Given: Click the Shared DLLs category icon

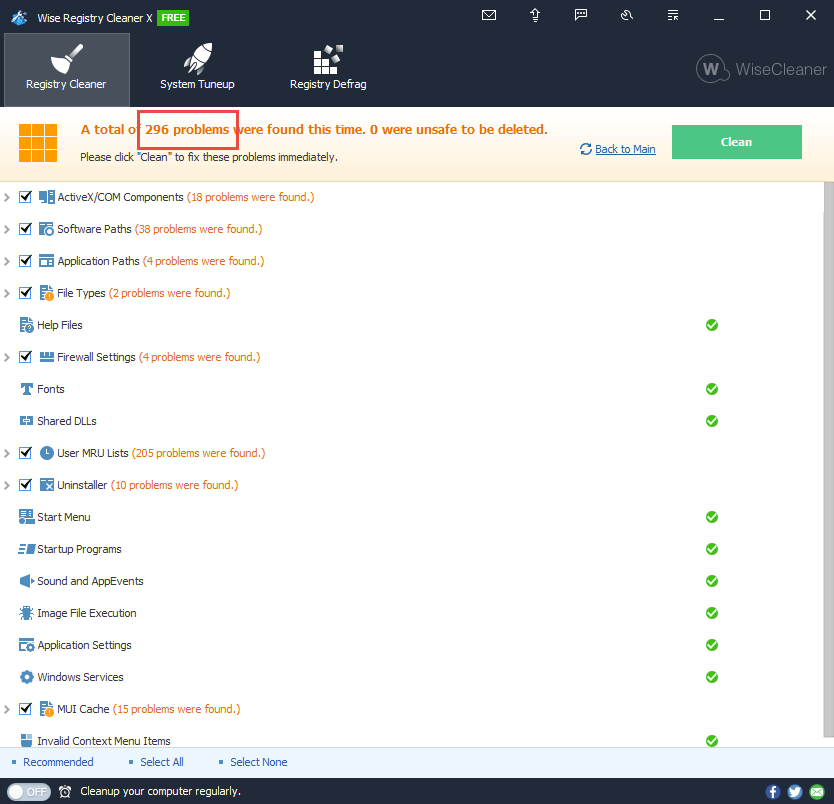Looking at the screenshot, I should click(x=27, y=421).
